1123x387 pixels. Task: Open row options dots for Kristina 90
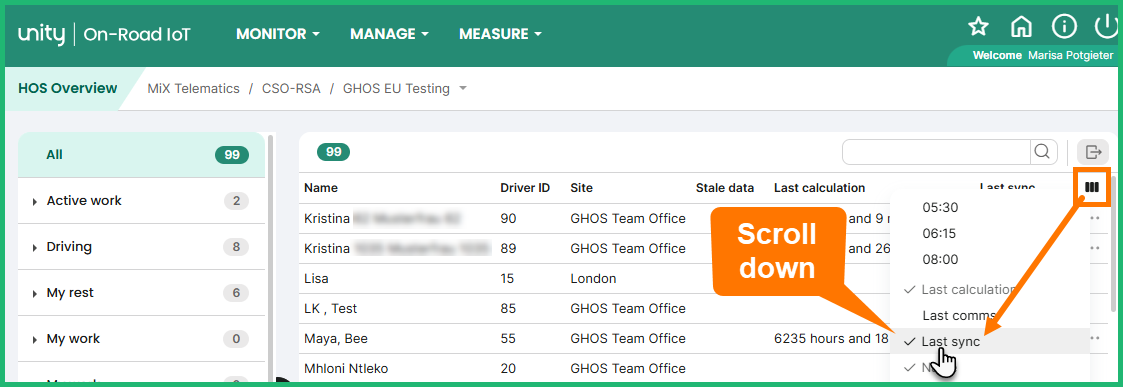click(1094, 218)
